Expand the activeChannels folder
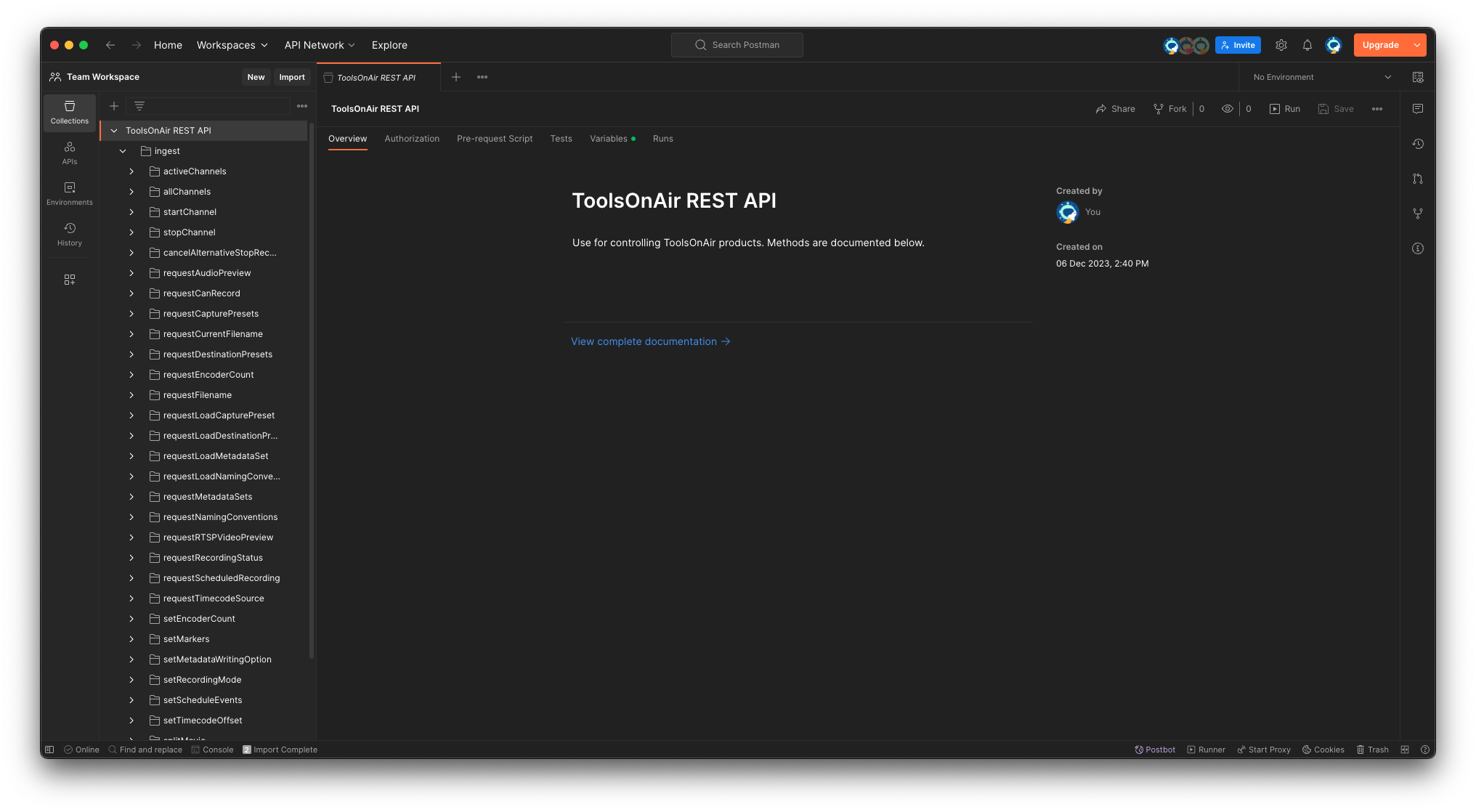The height and width of the screenshot is (812, 1476). pos(131,171)
